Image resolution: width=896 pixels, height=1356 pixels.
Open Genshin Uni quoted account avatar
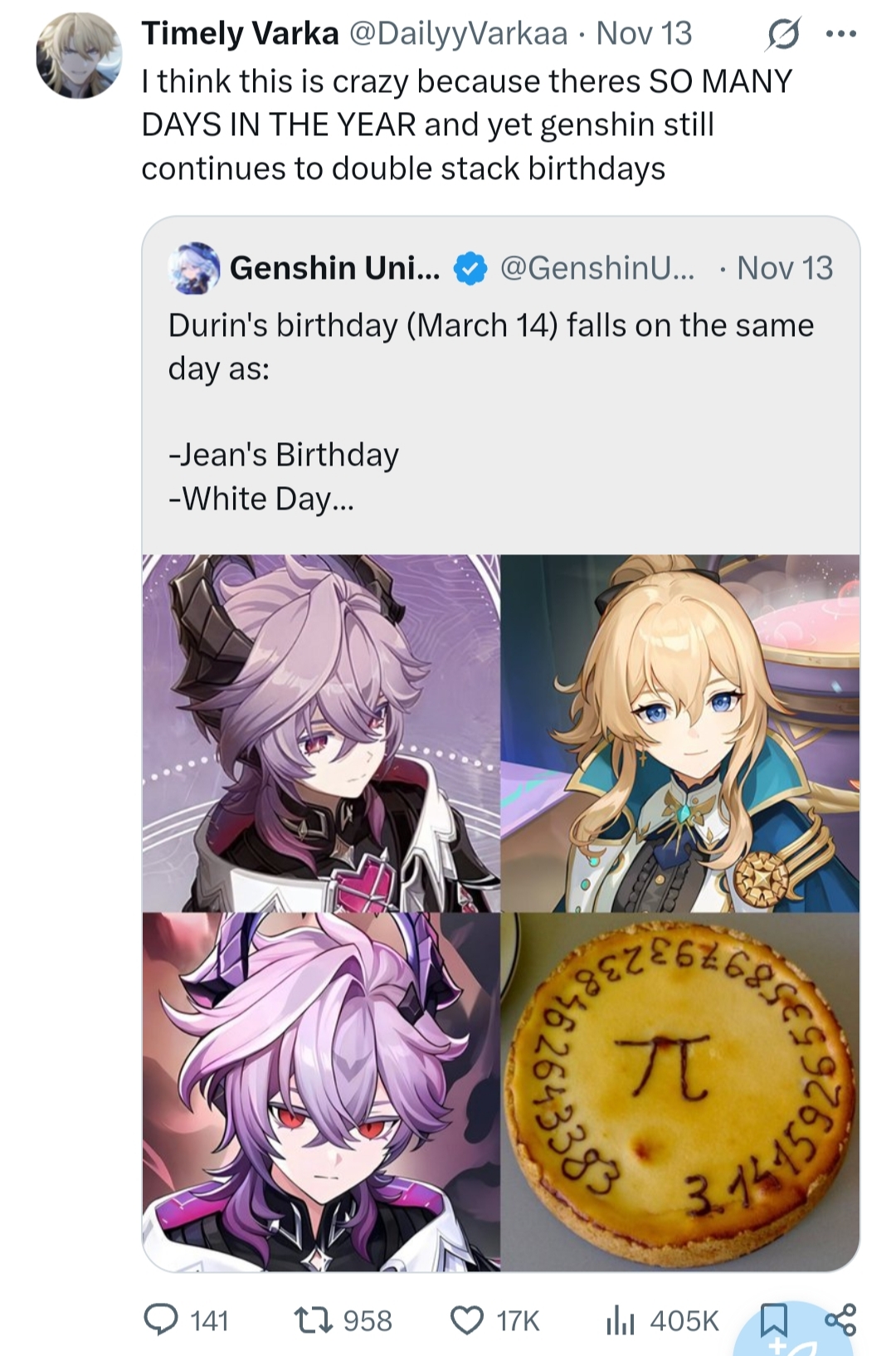coord(193,268)
